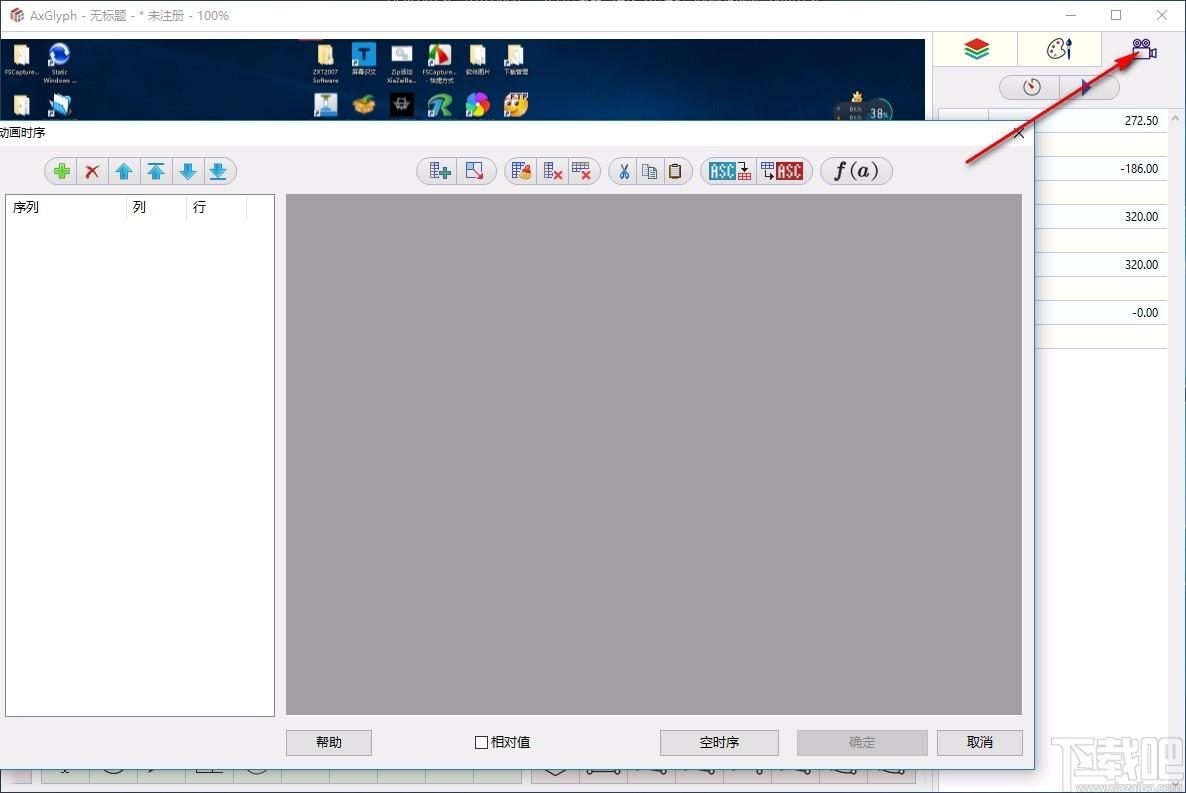Open the palette and brush tab
1186x793 pixels.
tap(1059, 49)
